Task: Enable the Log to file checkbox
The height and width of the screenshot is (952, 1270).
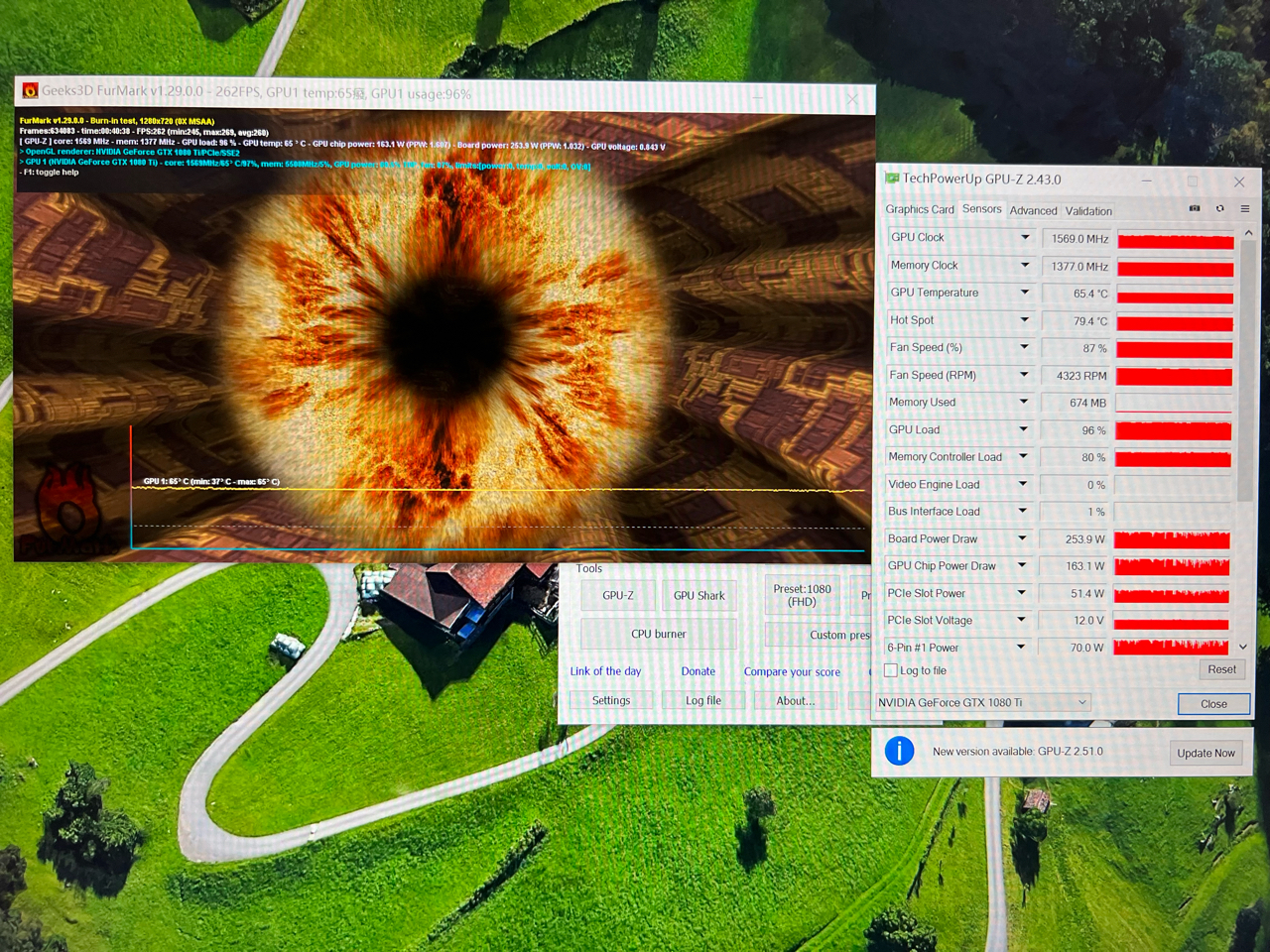Action: (890, 670)
